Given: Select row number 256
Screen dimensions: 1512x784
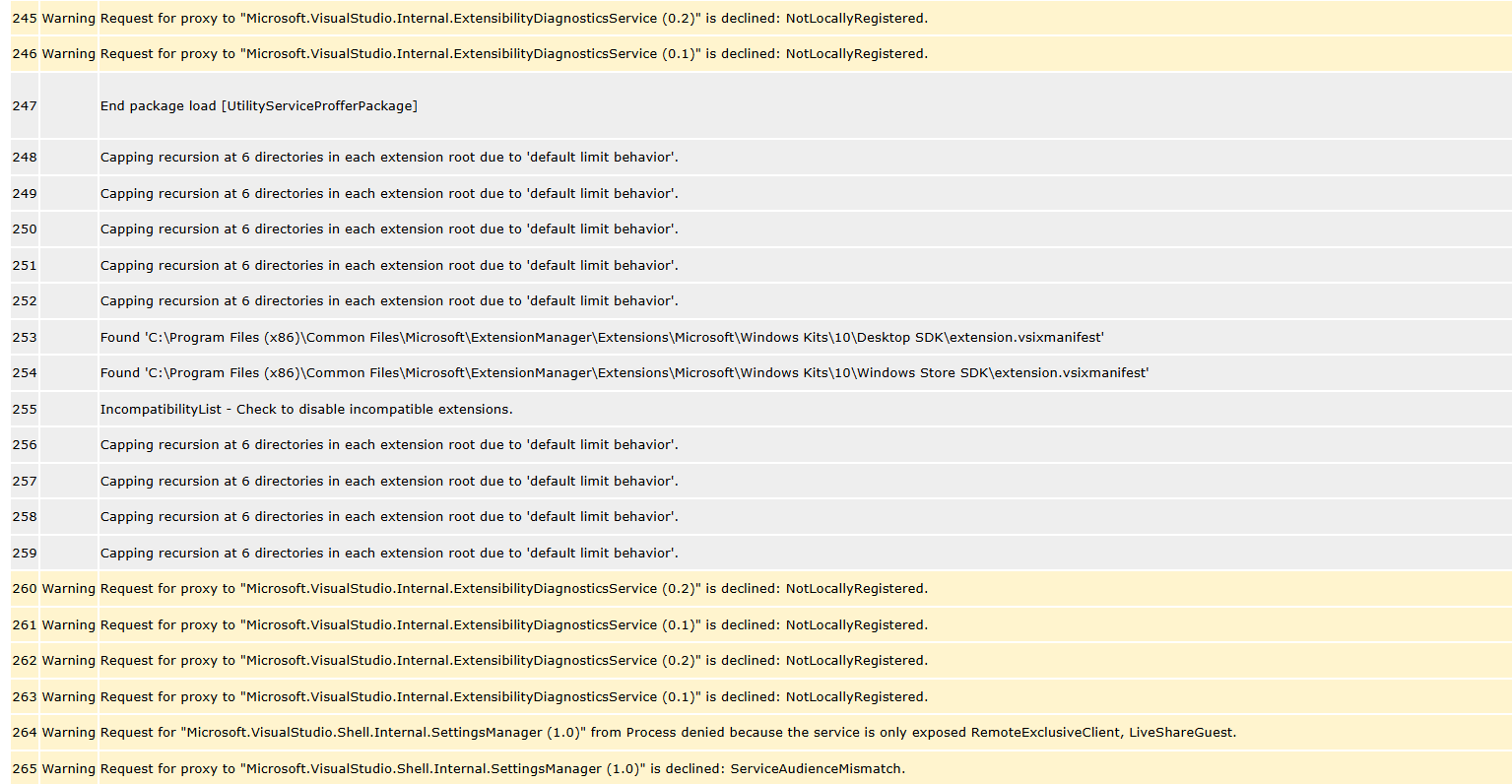Looking at the screenshot, I should (25, 445).
